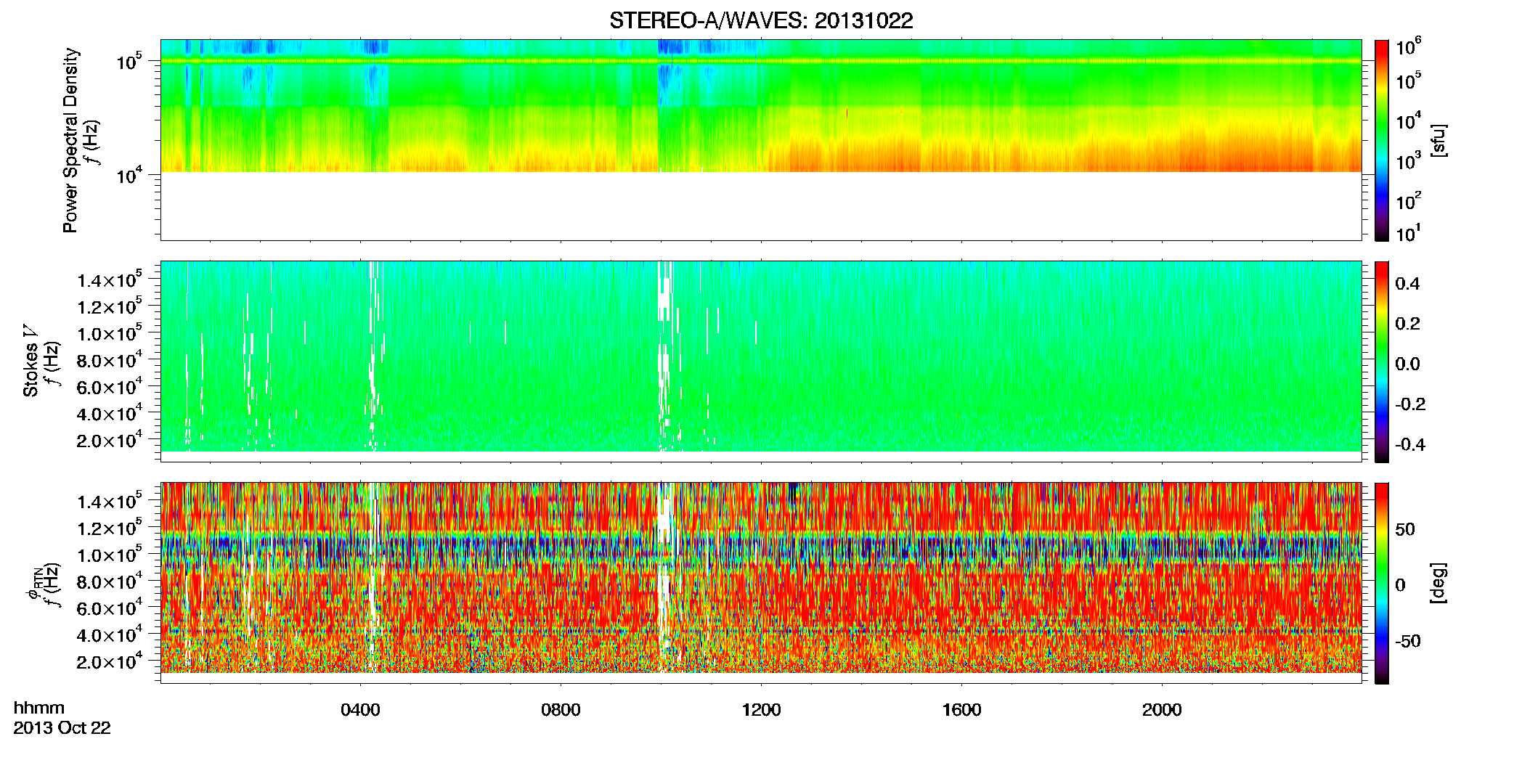This screenshot has width=1522, height=784.
Task: Click the "50" degree color bar value
Action: (x=1405, y=529)
